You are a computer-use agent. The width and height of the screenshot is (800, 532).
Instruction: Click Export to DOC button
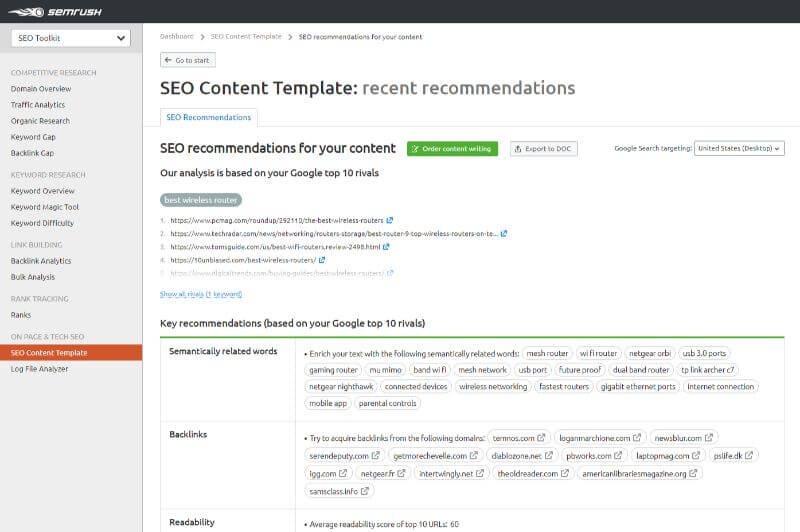click(x=543, y=149)
